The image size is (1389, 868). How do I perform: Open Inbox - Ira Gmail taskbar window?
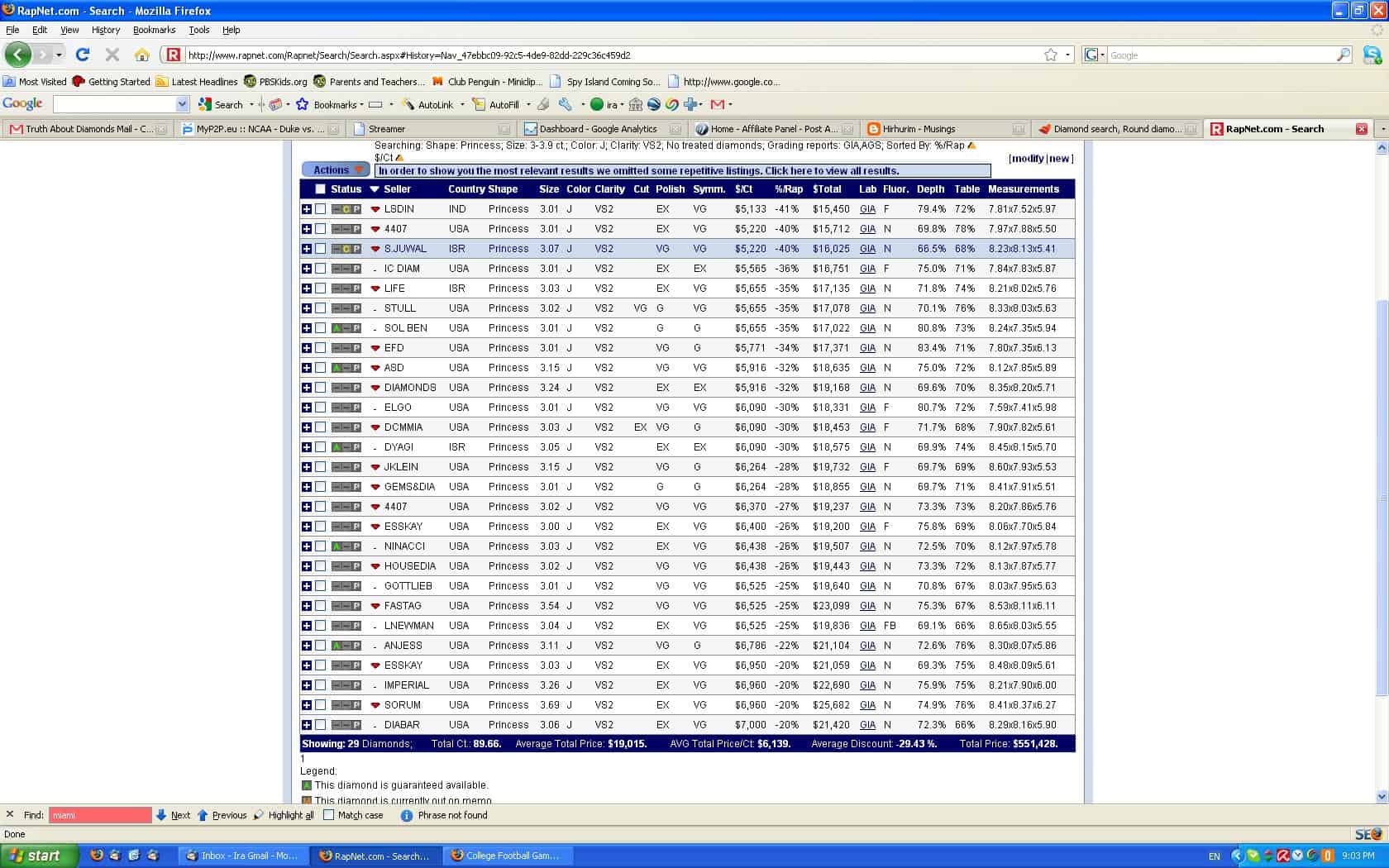click(243, 856)
